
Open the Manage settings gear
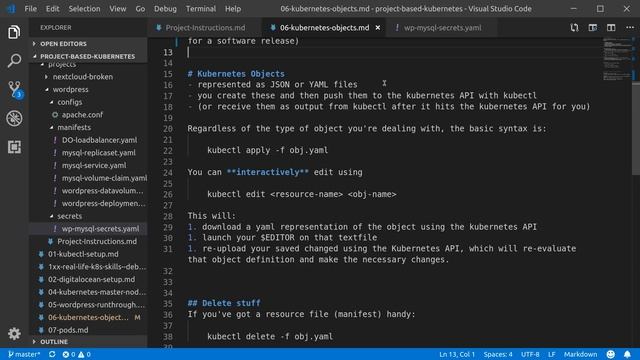[14, 333]
